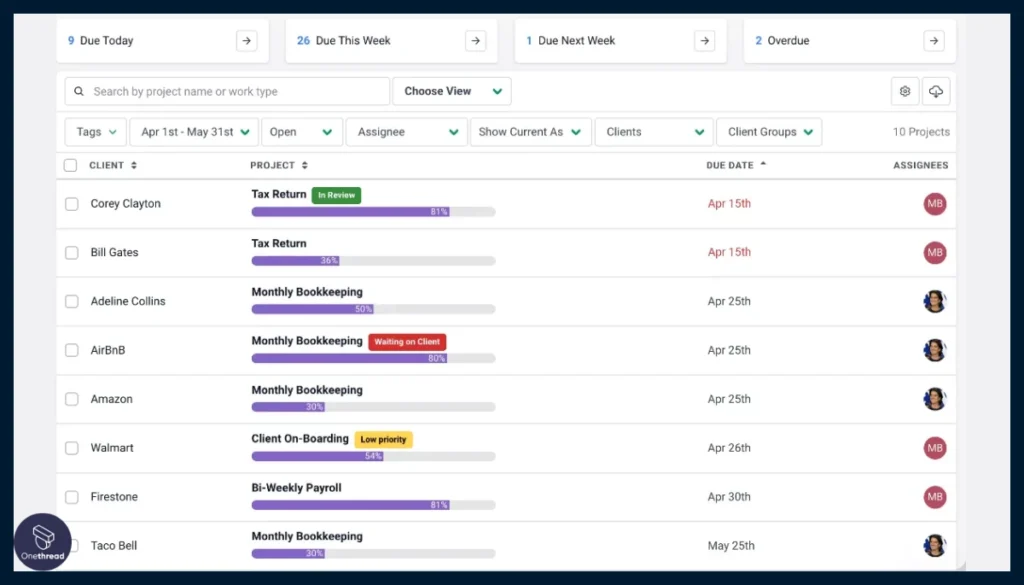Click the Adeline Collins client name
This screenshot has width=1024, height=585.
click(128, 301)
